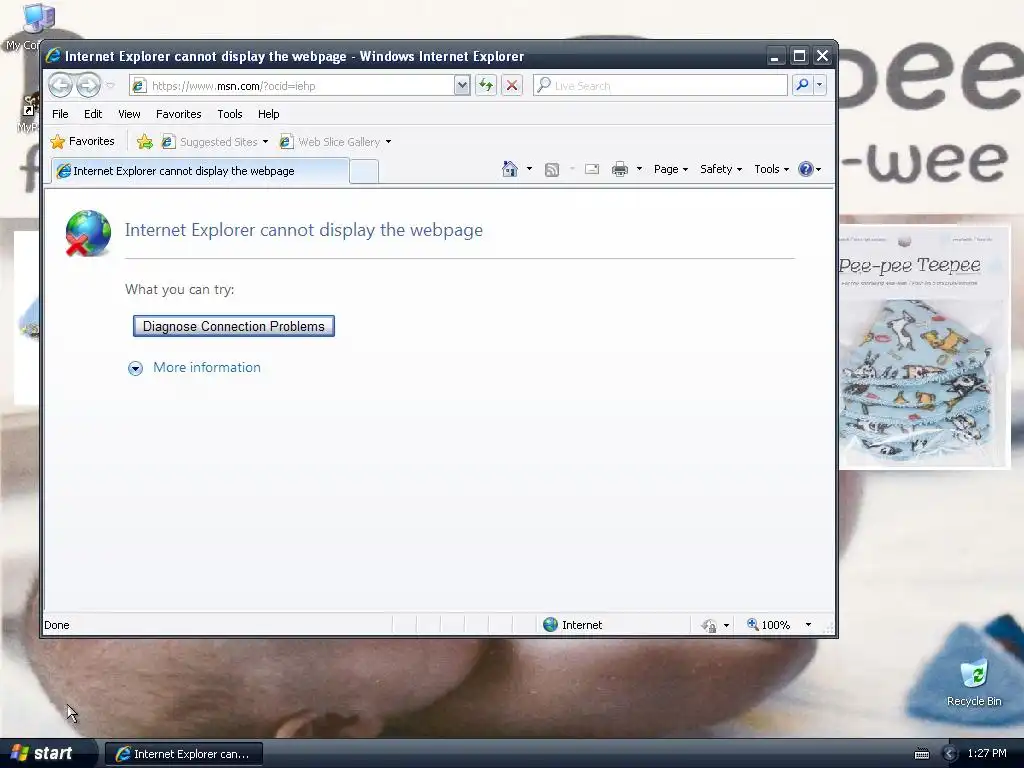Print with the printer icon
The image size is (1024, 768).
[620, 170]
